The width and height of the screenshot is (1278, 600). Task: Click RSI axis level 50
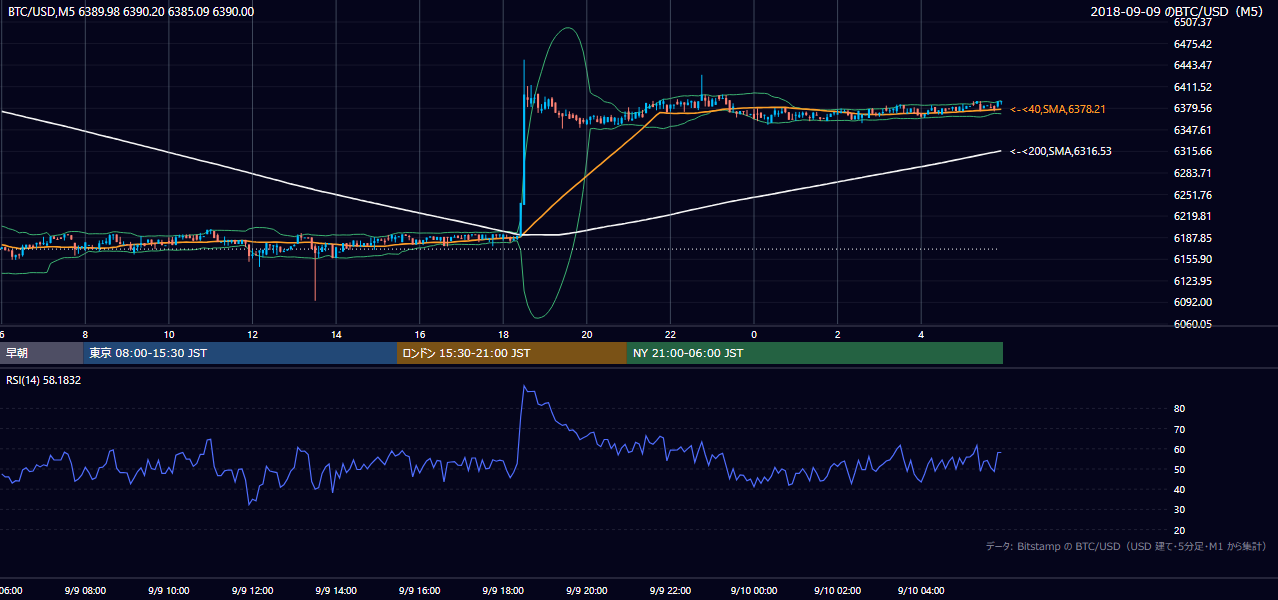[1180, 469]
